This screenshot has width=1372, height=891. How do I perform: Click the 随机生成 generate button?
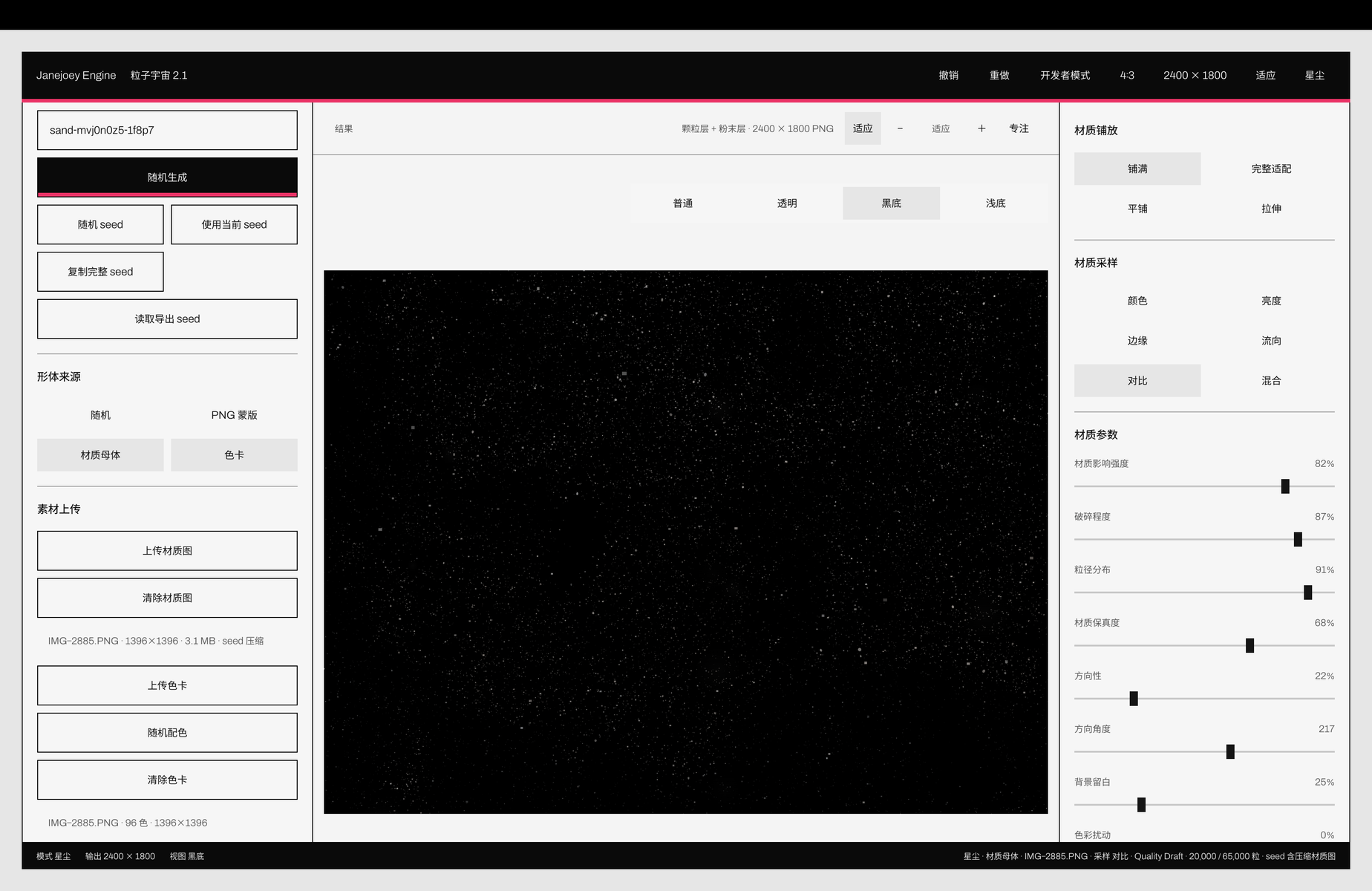[x=167, y=177]
